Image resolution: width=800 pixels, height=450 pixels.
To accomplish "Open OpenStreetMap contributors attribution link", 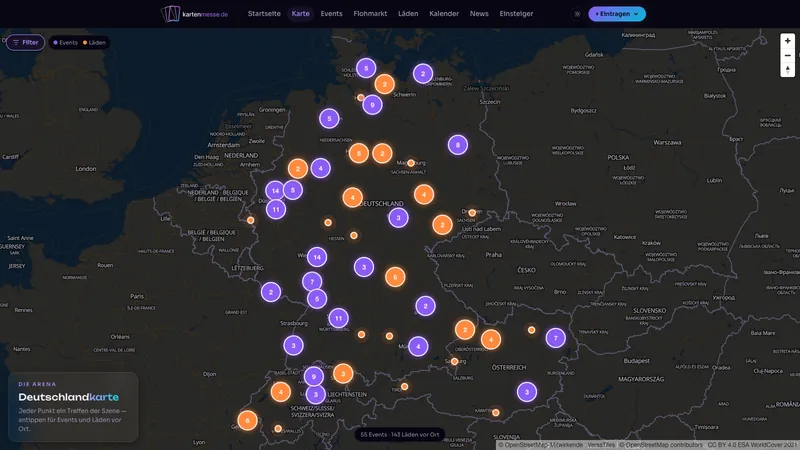I will pyautogui.click(x=661, y=445).
